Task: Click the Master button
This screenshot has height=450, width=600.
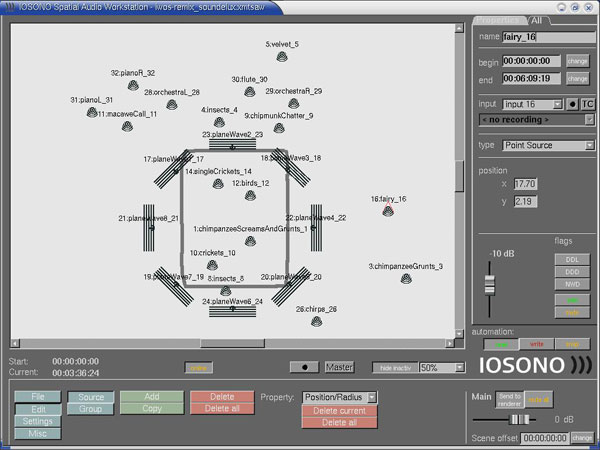Action: tap(339, 367)
